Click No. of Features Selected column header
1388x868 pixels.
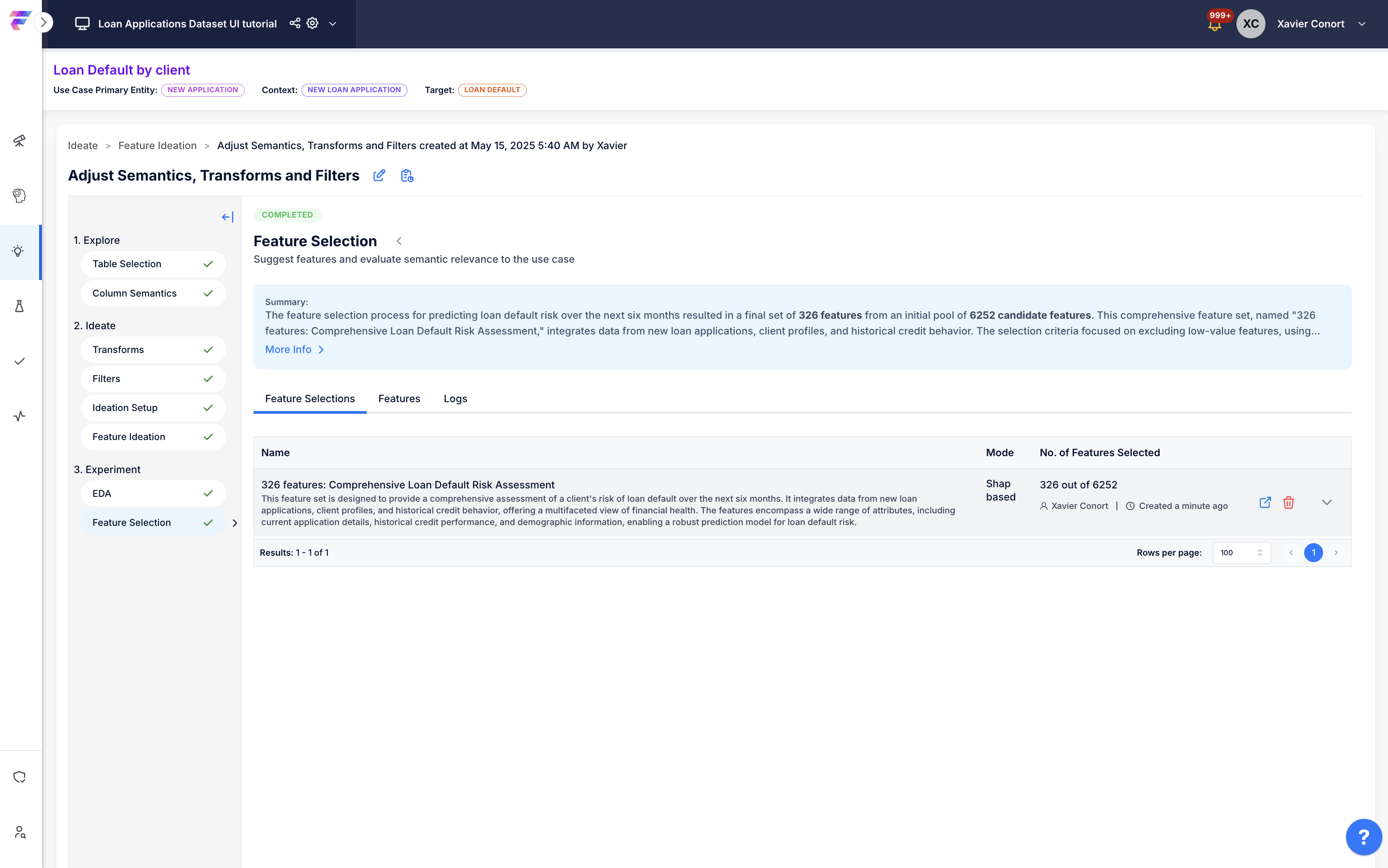1099,453
